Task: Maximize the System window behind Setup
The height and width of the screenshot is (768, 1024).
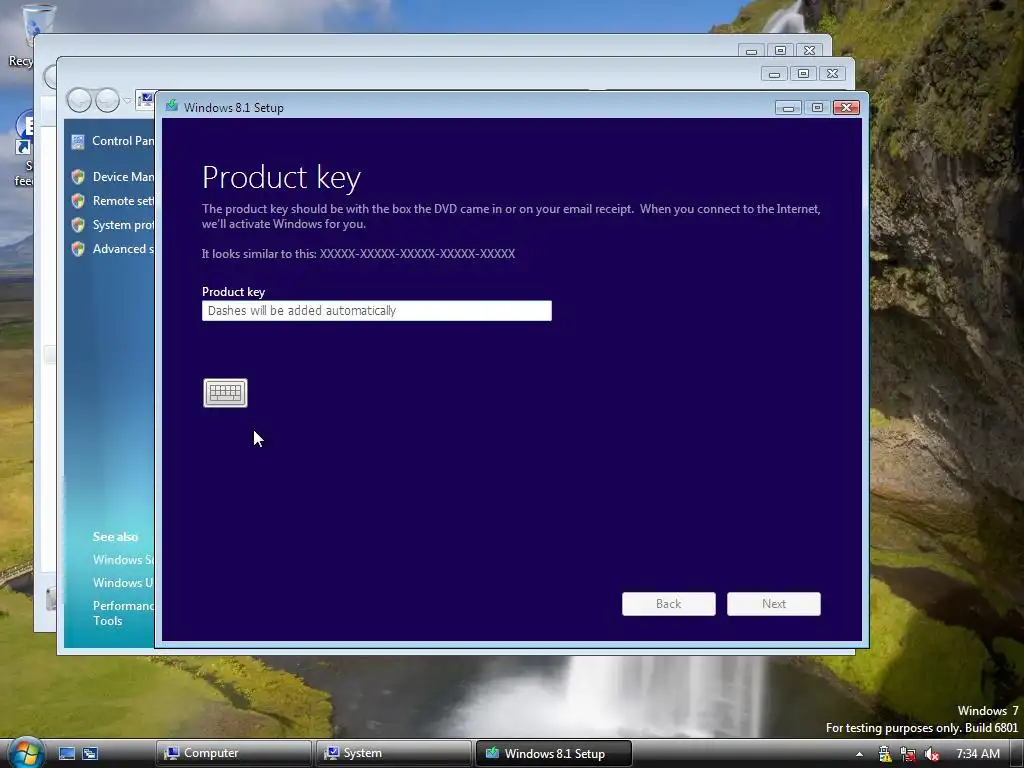Action: coord(803,74)
